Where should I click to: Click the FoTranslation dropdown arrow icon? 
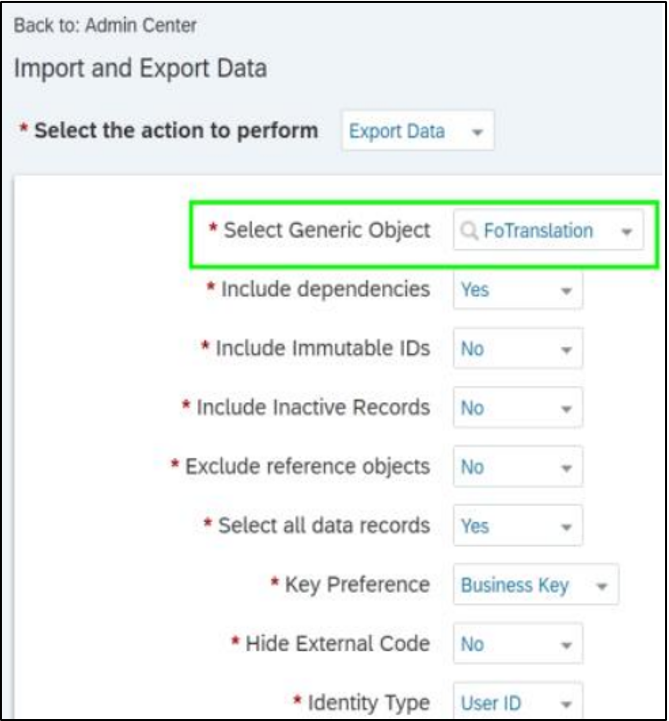[626, 232]
